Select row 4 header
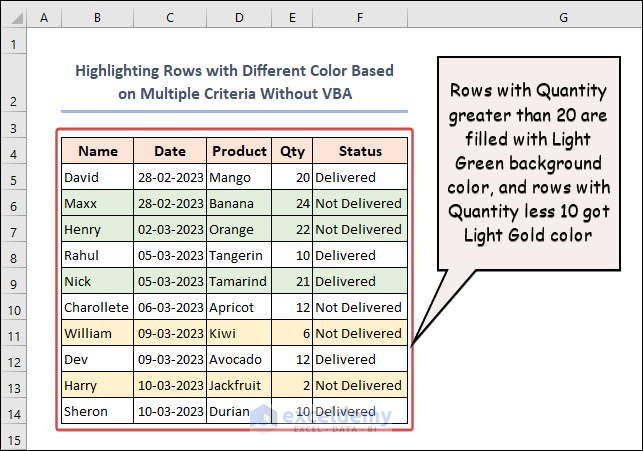Screen dimensions: 643x451 (x=14, y=150)
